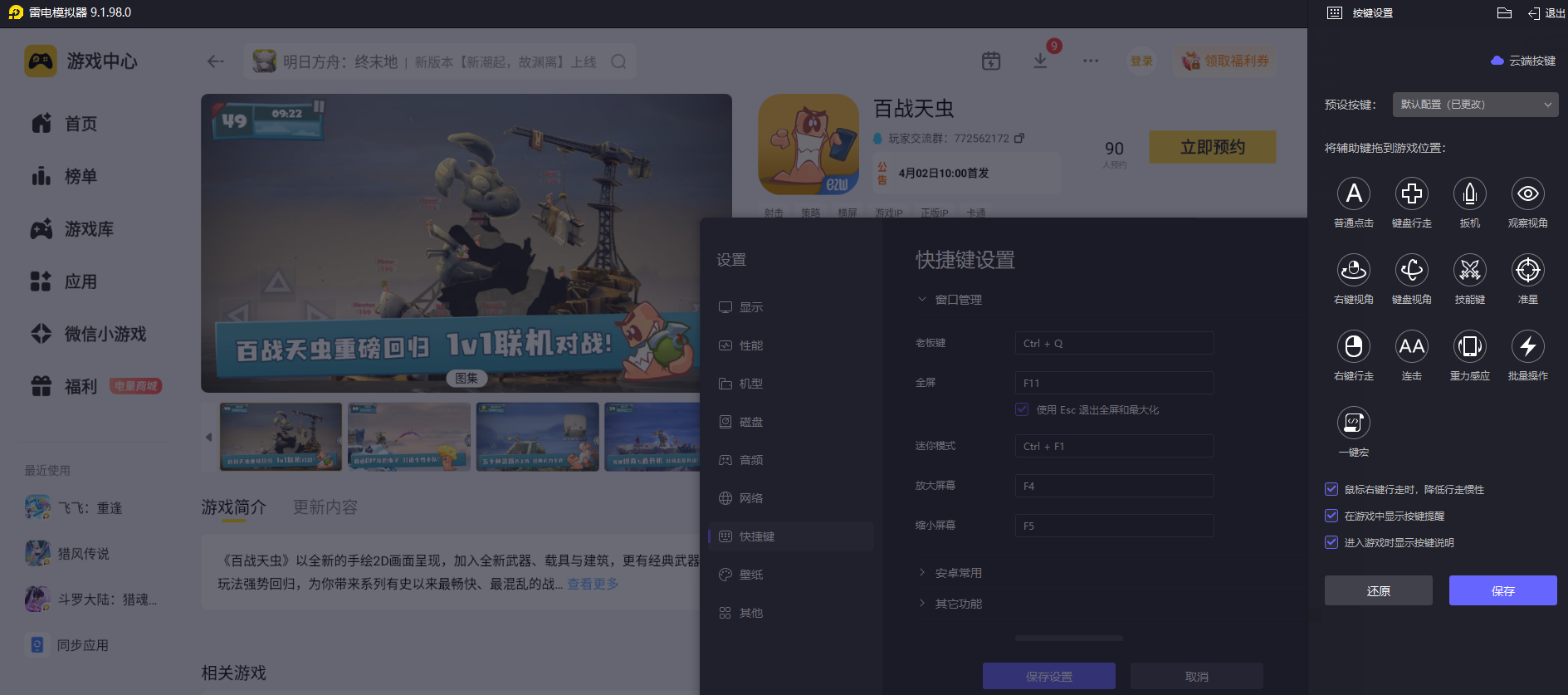
Task: Select the 扳机 trigger key icon
Action: tap(1470, 193)
